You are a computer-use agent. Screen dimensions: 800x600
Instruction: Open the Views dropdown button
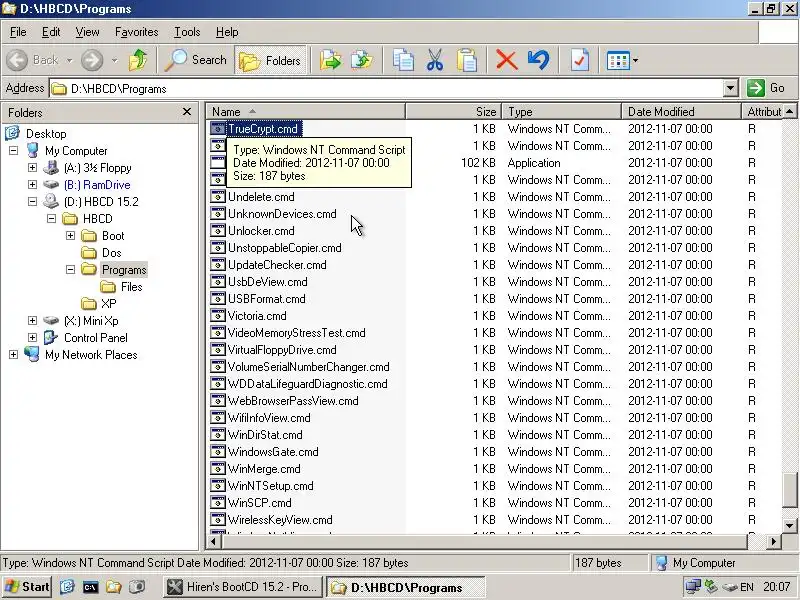[x=622, y=60]
